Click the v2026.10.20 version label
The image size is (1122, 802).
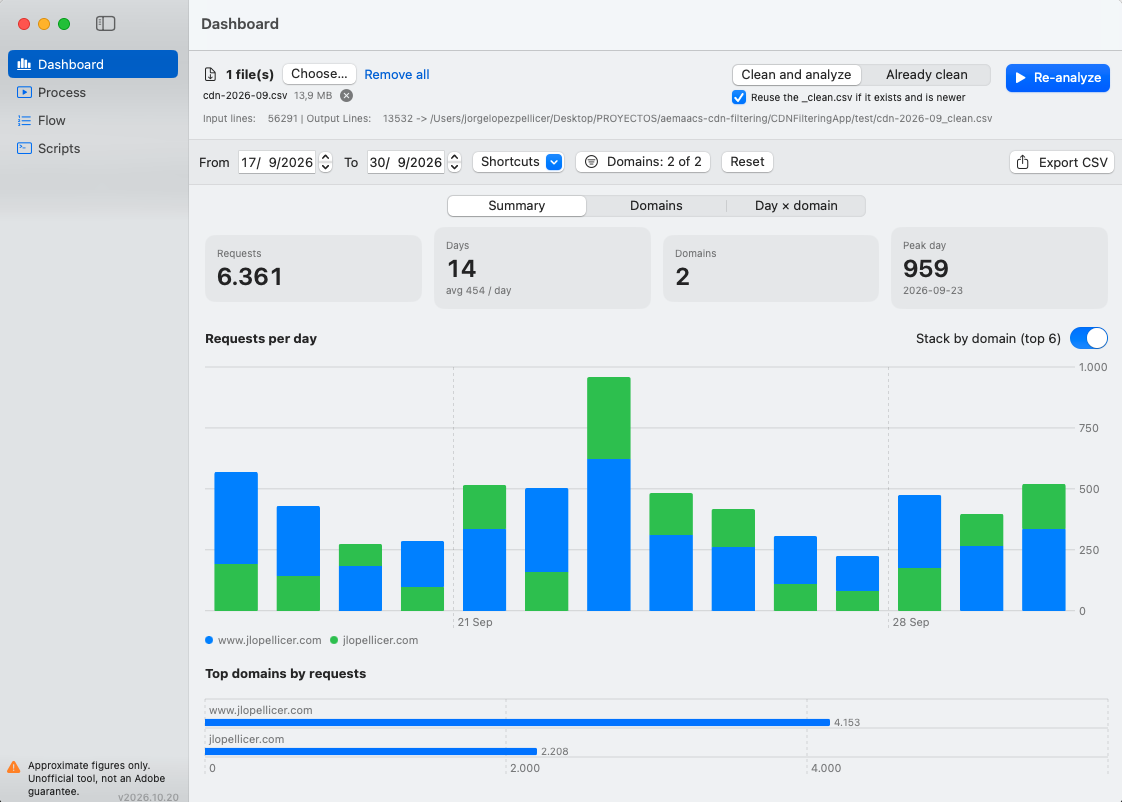148,797
